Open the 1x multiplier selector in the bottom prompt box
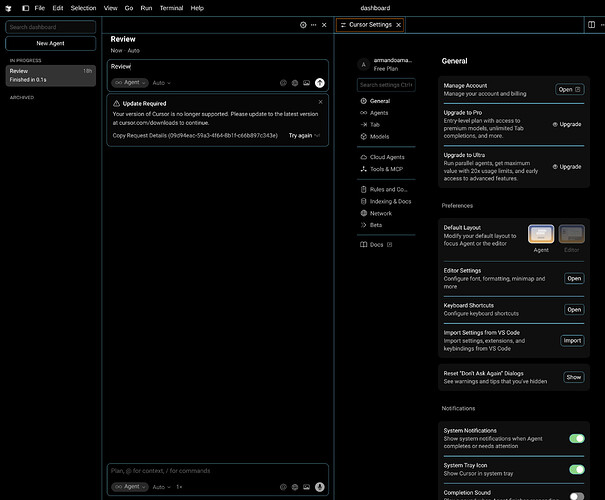 tap(179, 487)
